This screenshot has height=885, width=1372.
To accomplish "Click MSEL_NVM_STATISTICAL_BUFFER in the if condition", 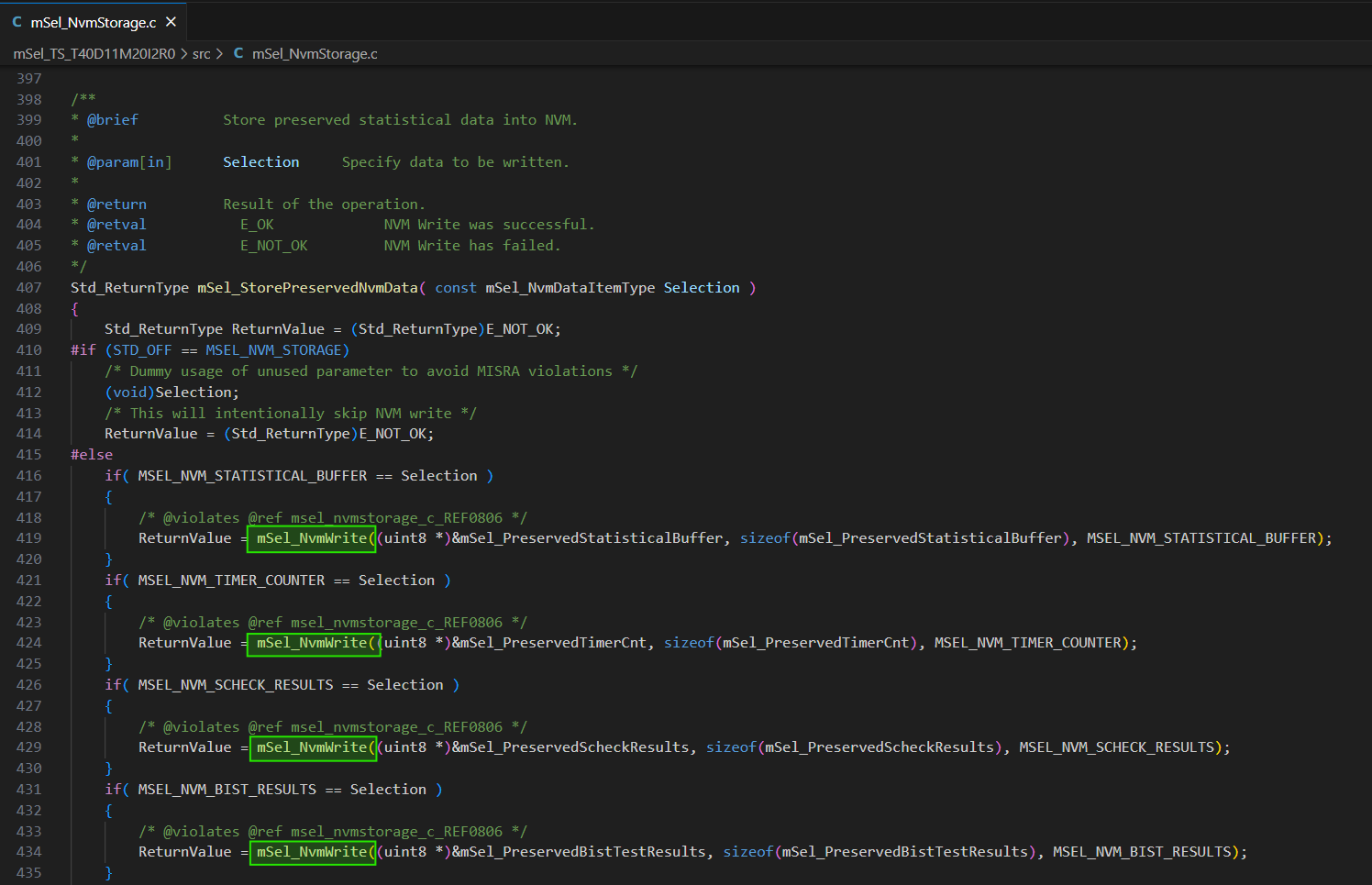I will 252,476.
